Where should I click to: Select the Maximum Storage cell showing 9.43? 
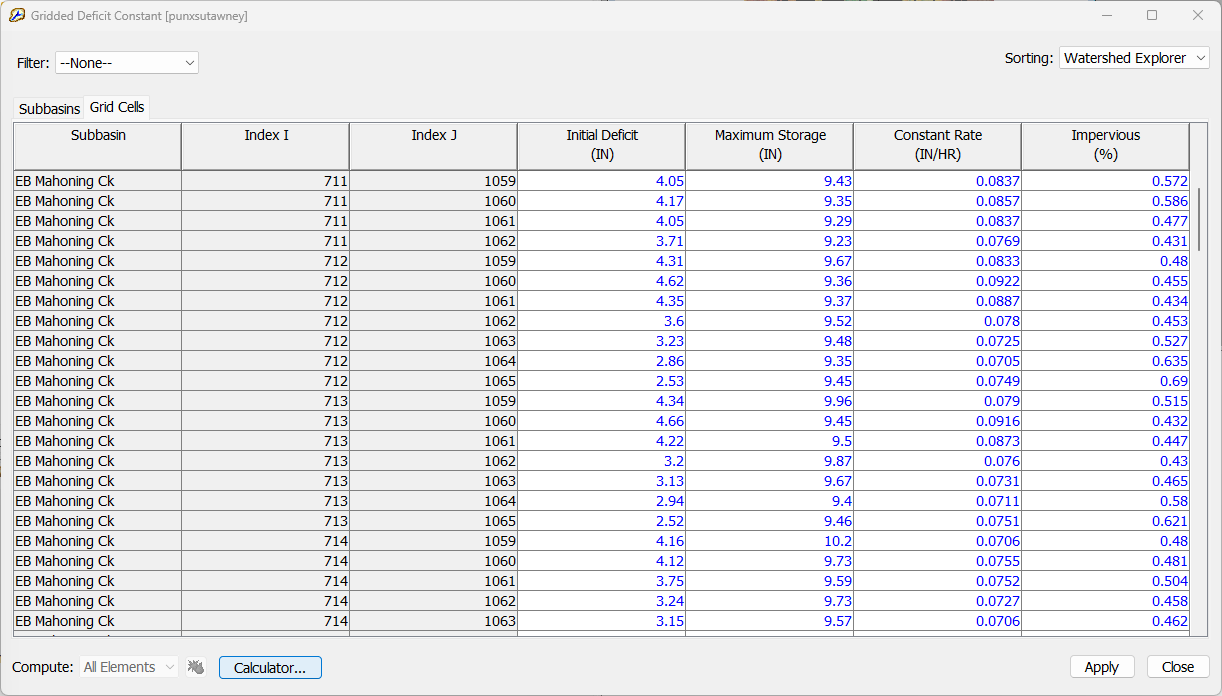click(x=770, y=181)
